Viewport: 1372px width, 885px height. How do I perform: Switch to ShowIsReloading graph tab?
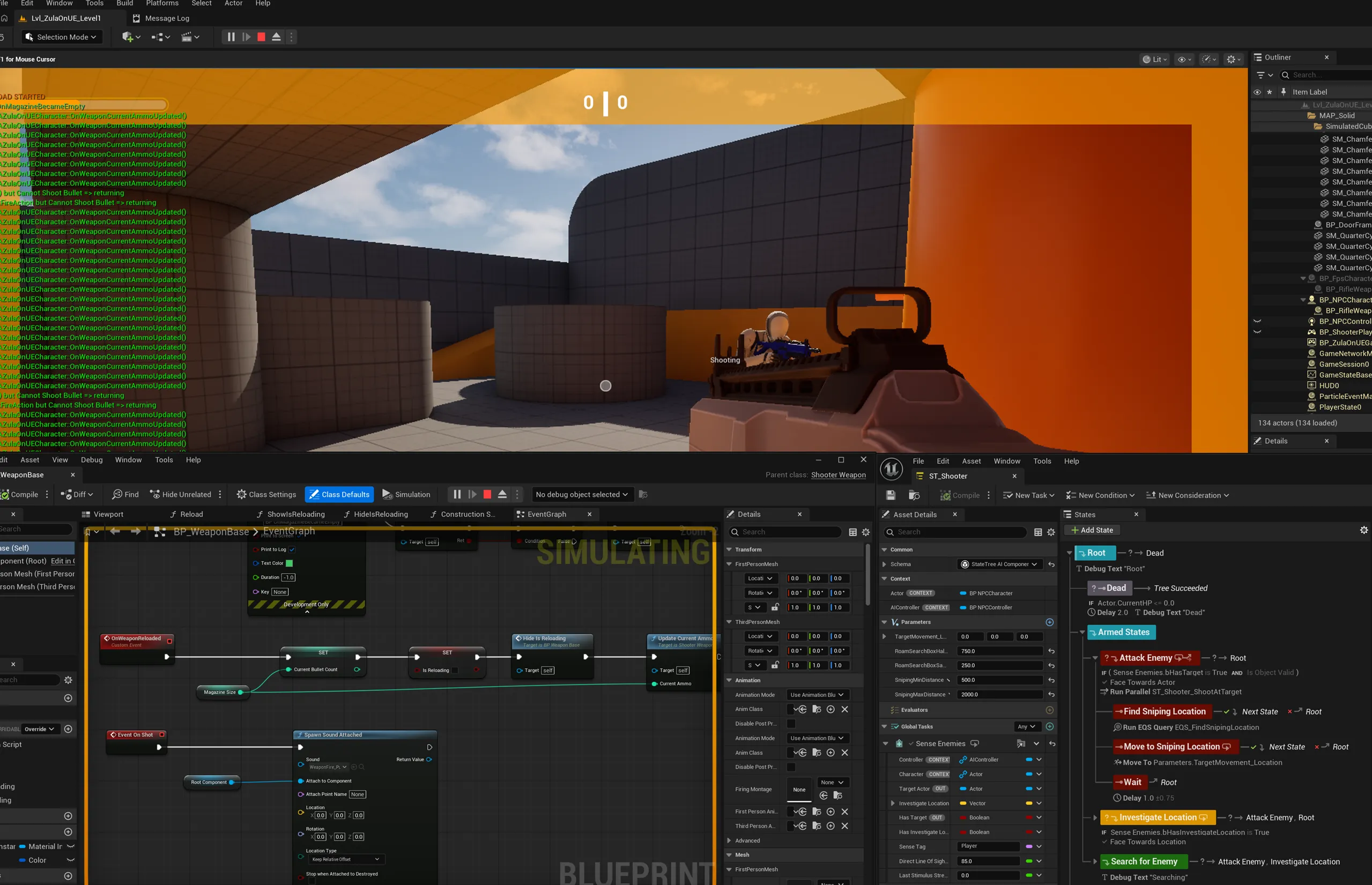point(291,515)
